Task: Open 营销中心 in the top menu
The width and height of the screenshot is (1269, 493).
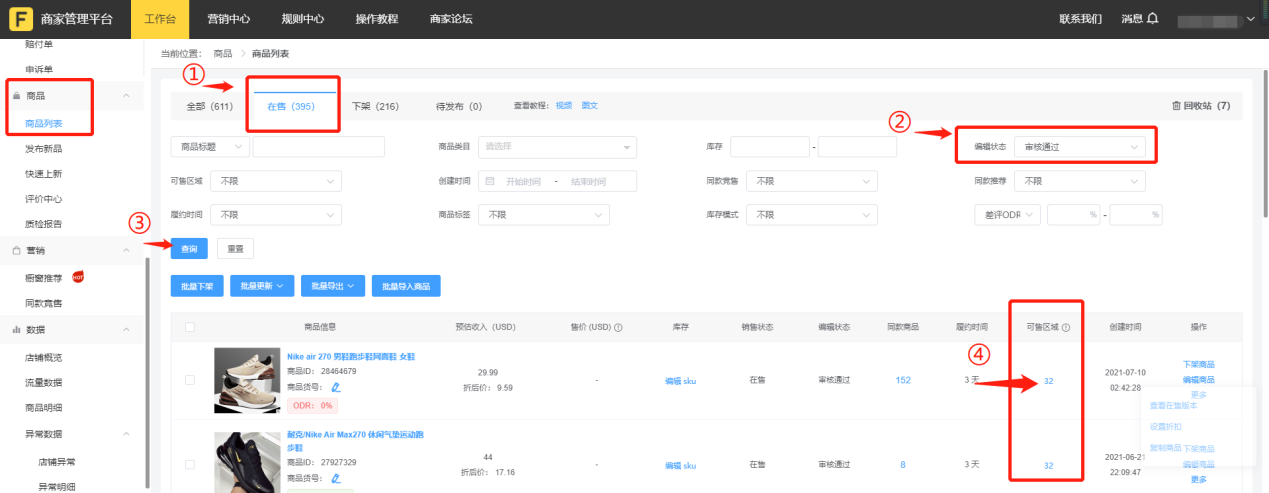Action: point(228,18)
